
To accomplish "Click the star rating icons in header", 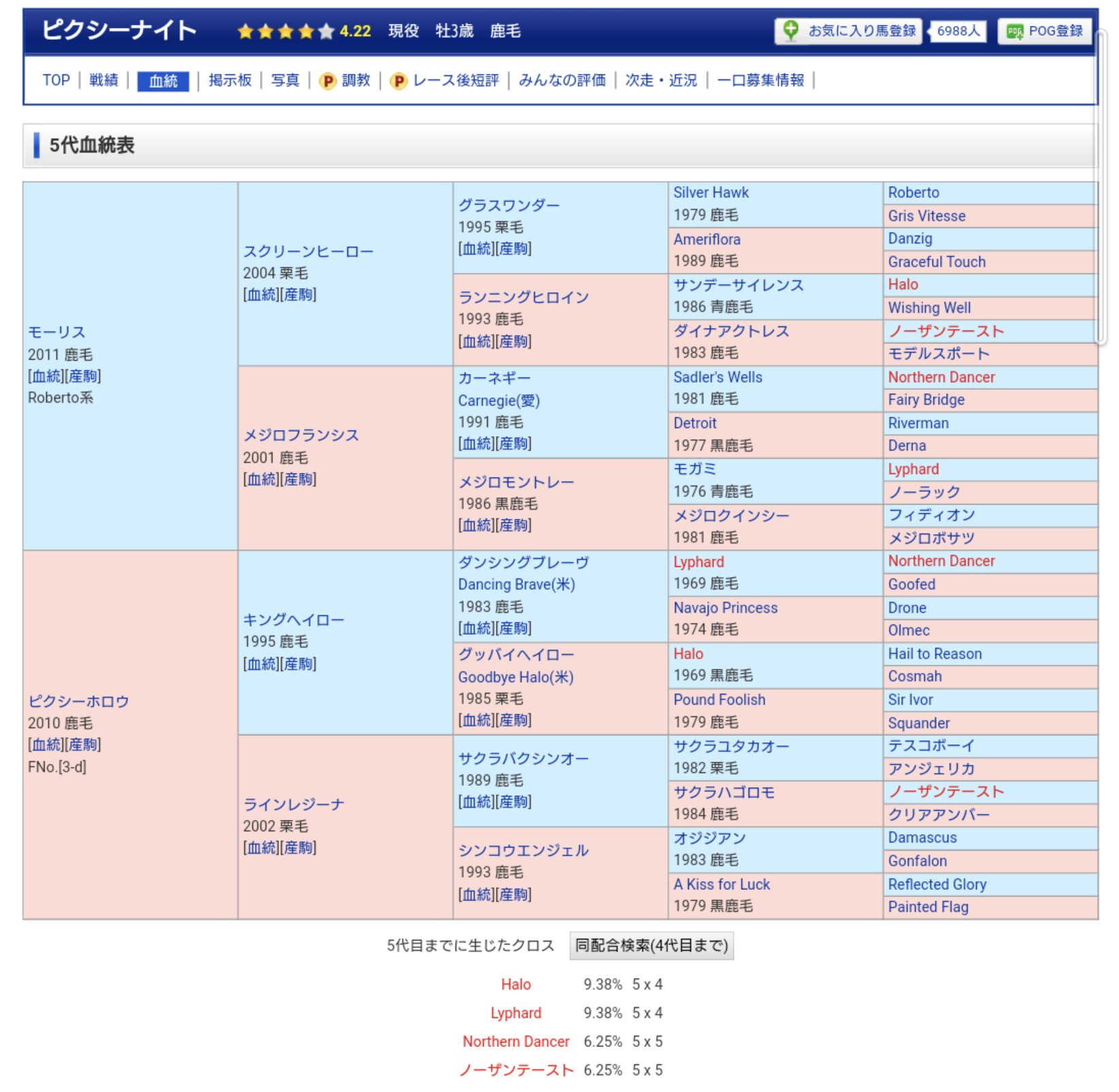I will point(286,31).
